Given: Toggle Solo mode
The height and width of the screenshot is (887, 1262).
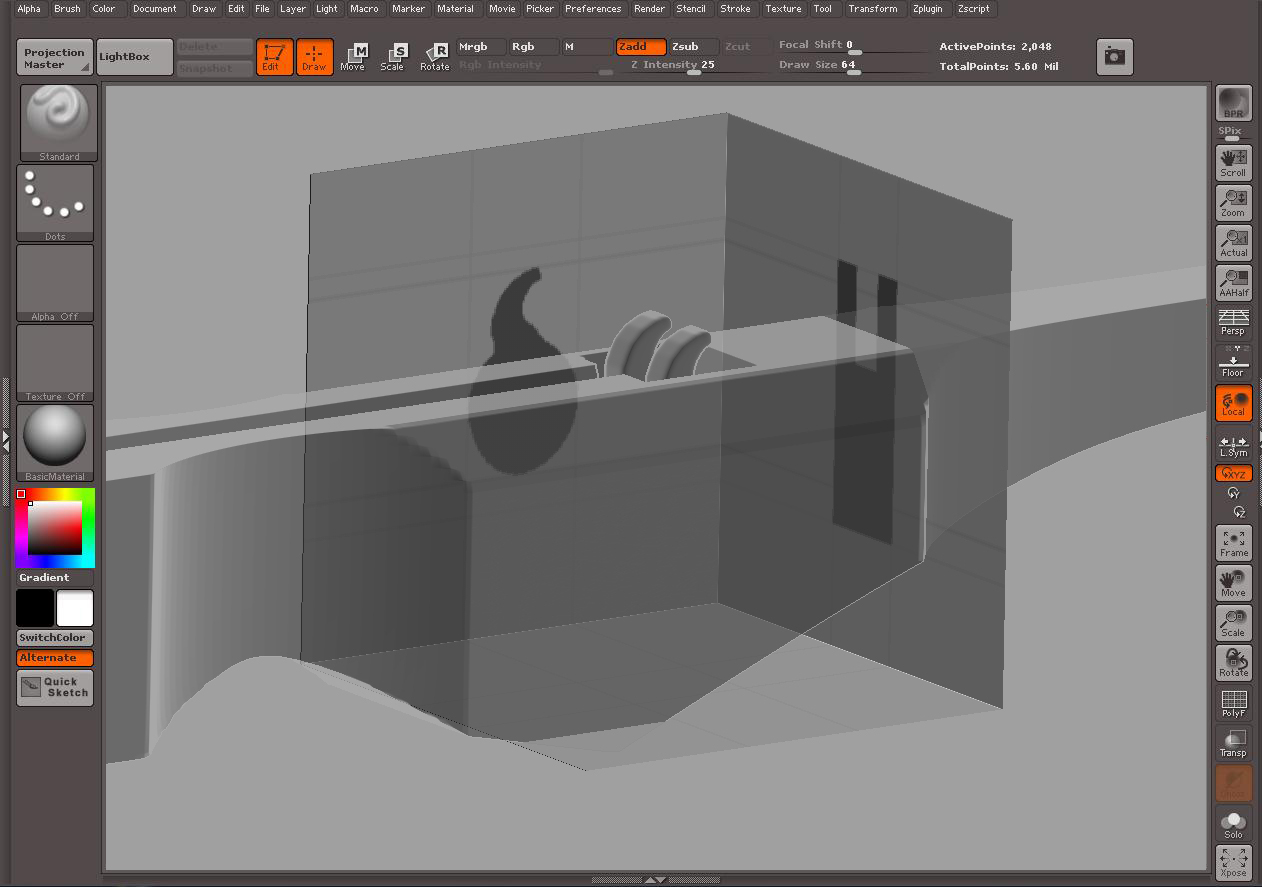Looking at the screenshot, I should pyautogui.click(x=1233, y=824).
